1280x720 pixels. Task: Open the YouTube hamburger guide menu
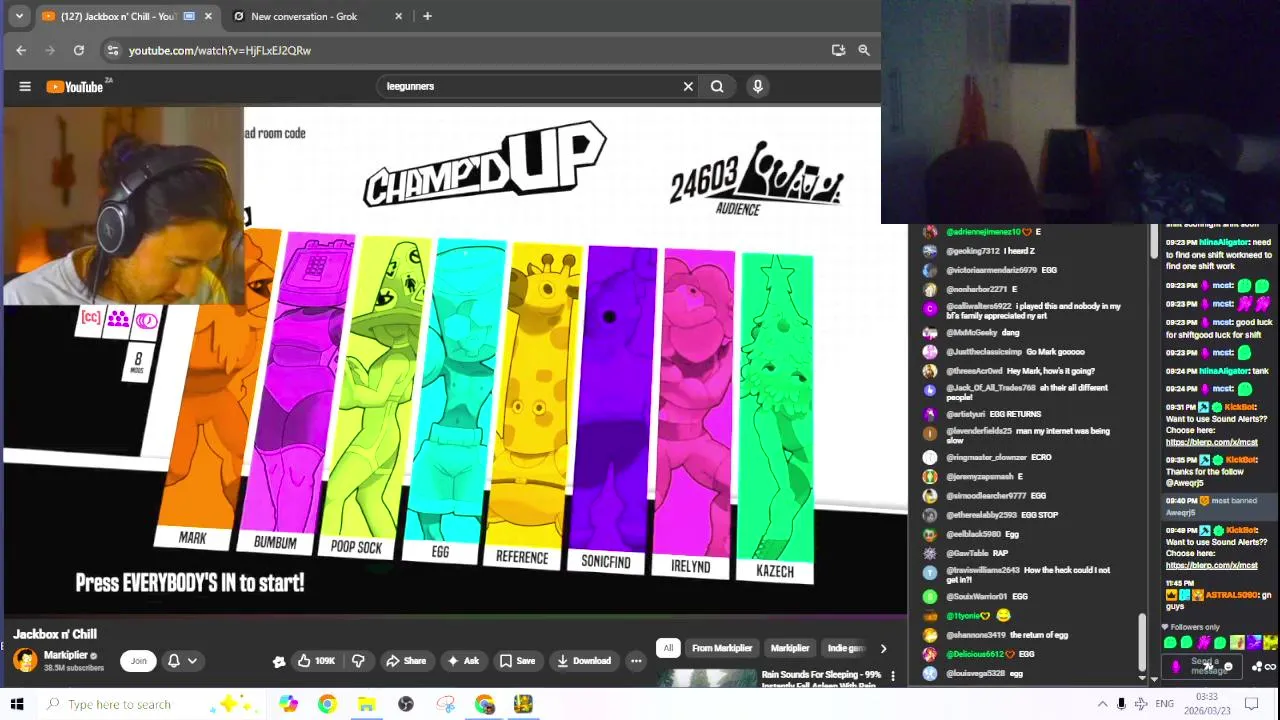click(x=25, y=87)
